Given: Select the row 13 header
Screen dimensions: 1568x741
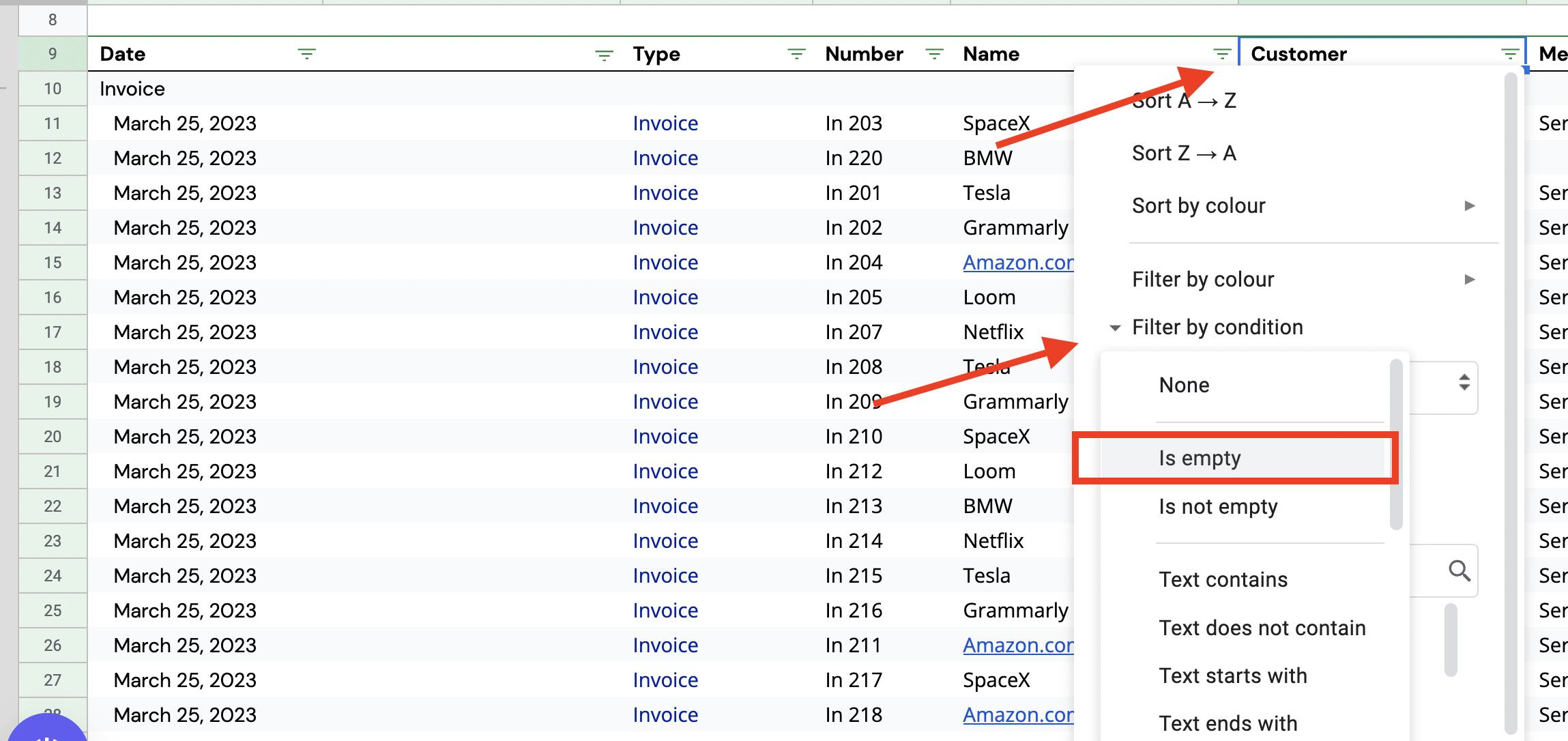Looking at the screenshot, I should 53,193.
